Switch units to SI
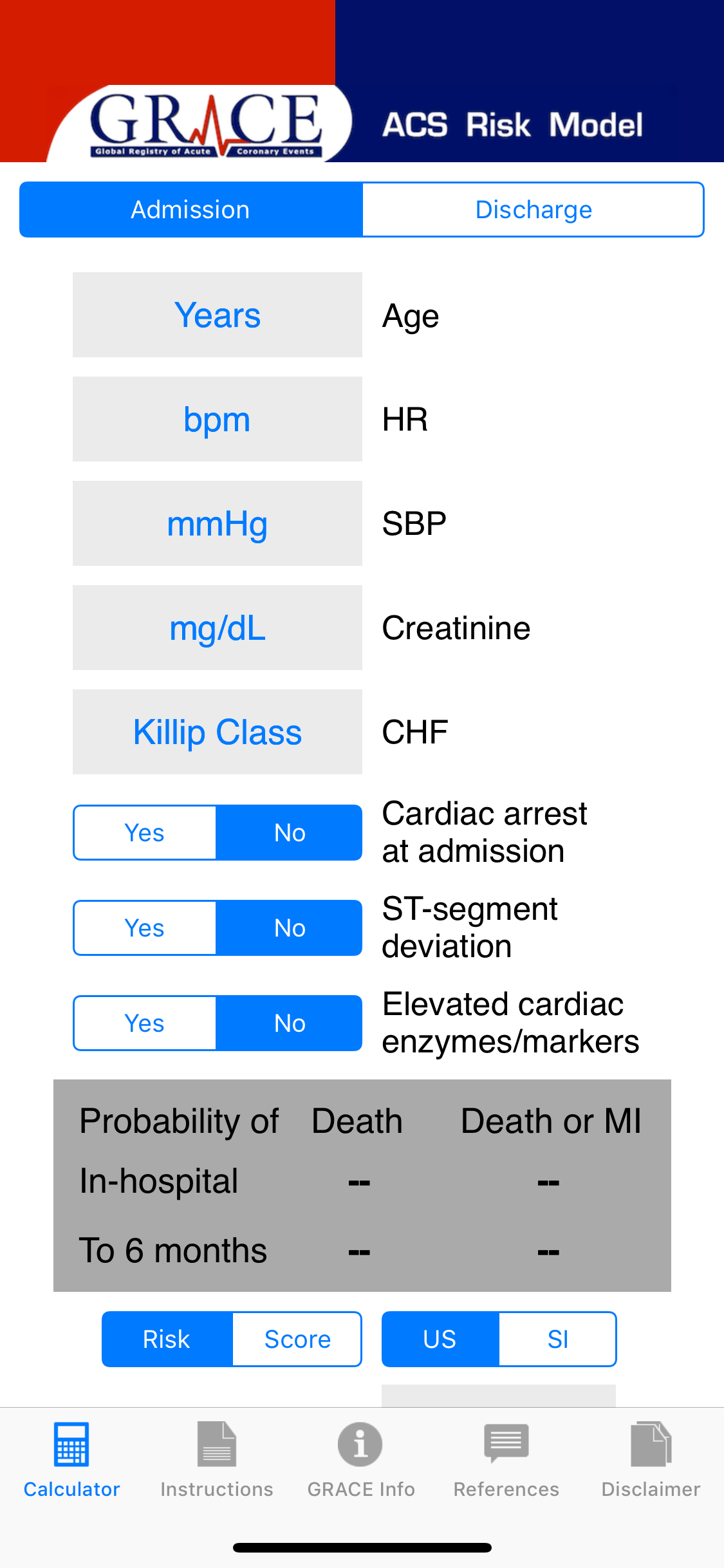 (557, 1339)
